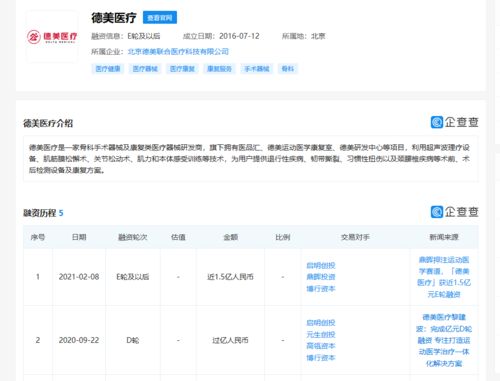Open the 高瓴资本 investor link
Screen dimensions: 500x381
321,346
